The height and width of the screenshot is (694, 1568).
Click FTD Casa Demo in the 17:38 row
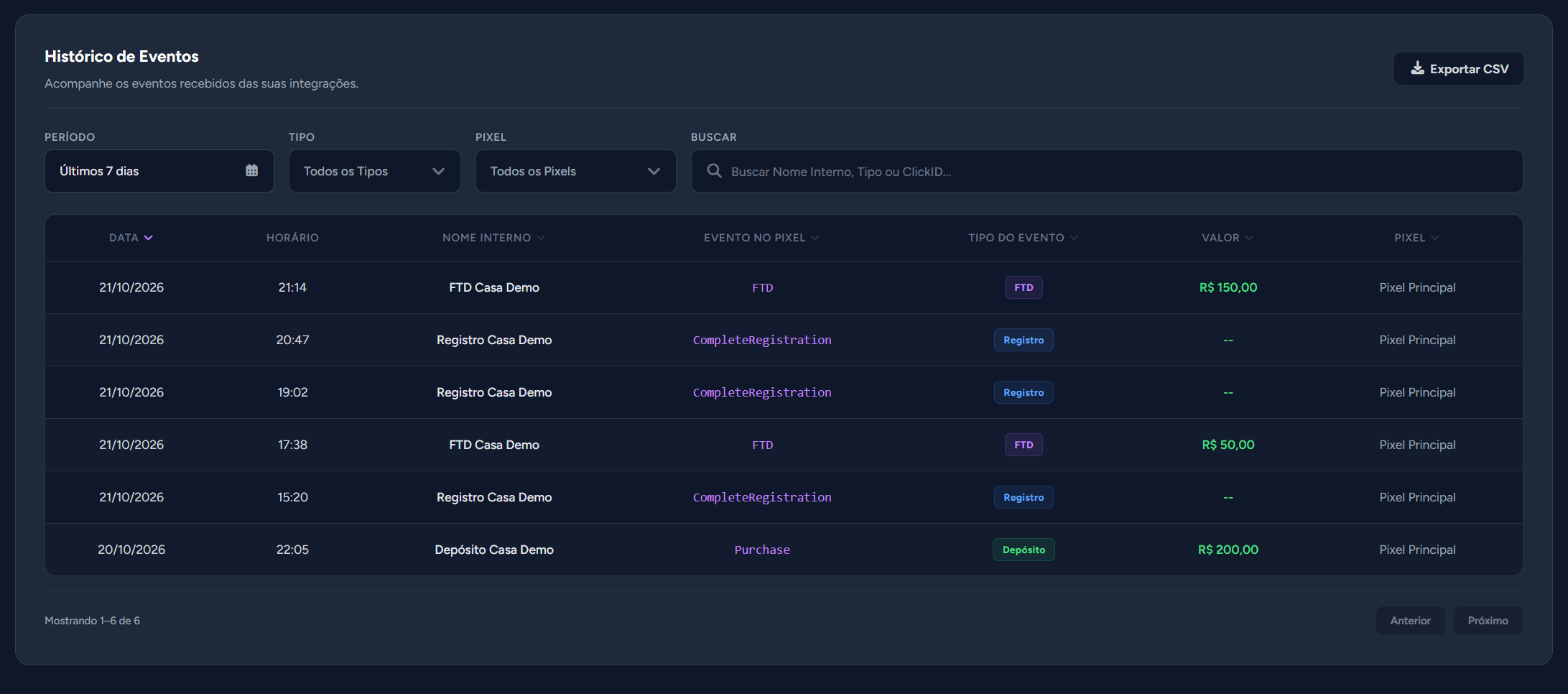(494, 445)
